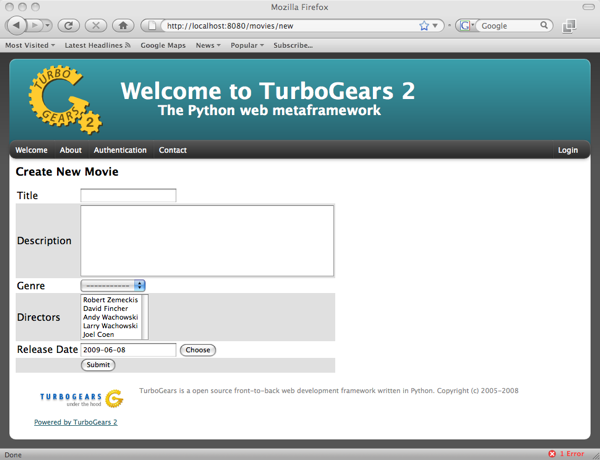Click the magnifier search icon
Image resolution: width=600 pixels, height=460 pixels.
click(544, 25)
